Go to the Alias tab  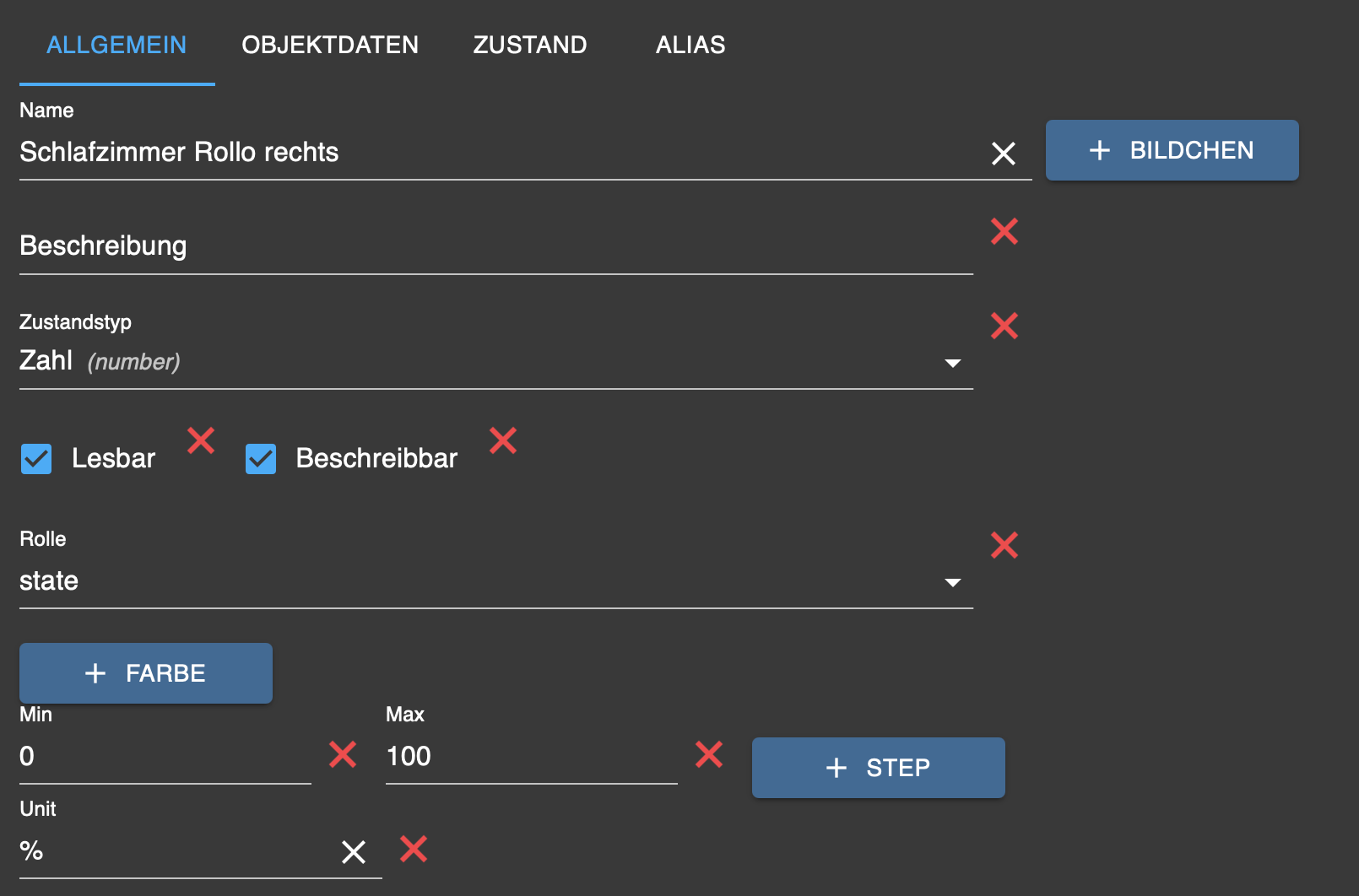pyautogui.click(x=690, y=45)
